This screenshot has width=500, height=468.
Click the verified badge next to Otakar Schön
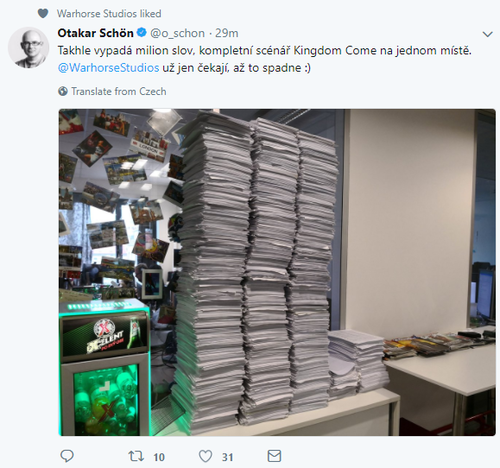[x=142, y=32]
